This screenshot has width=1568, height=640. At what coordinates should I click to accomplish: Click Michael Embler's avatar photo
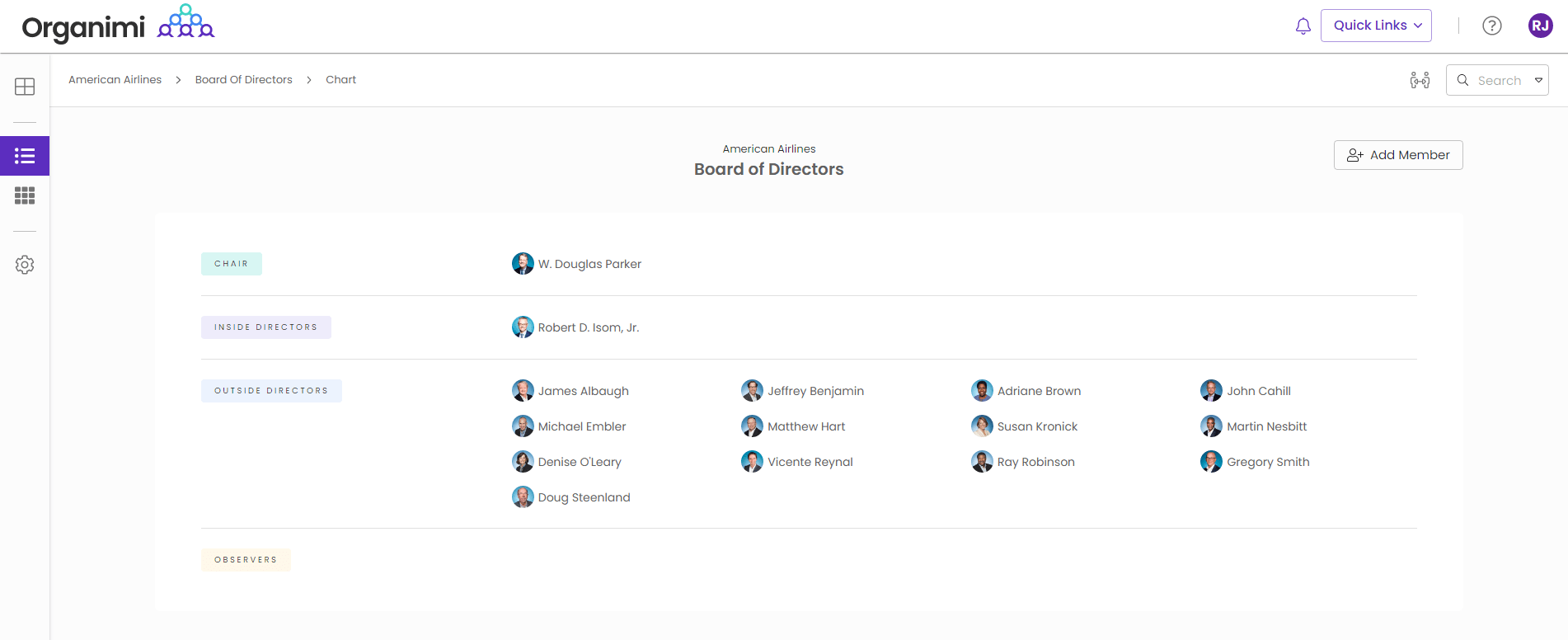click(523, 426)
